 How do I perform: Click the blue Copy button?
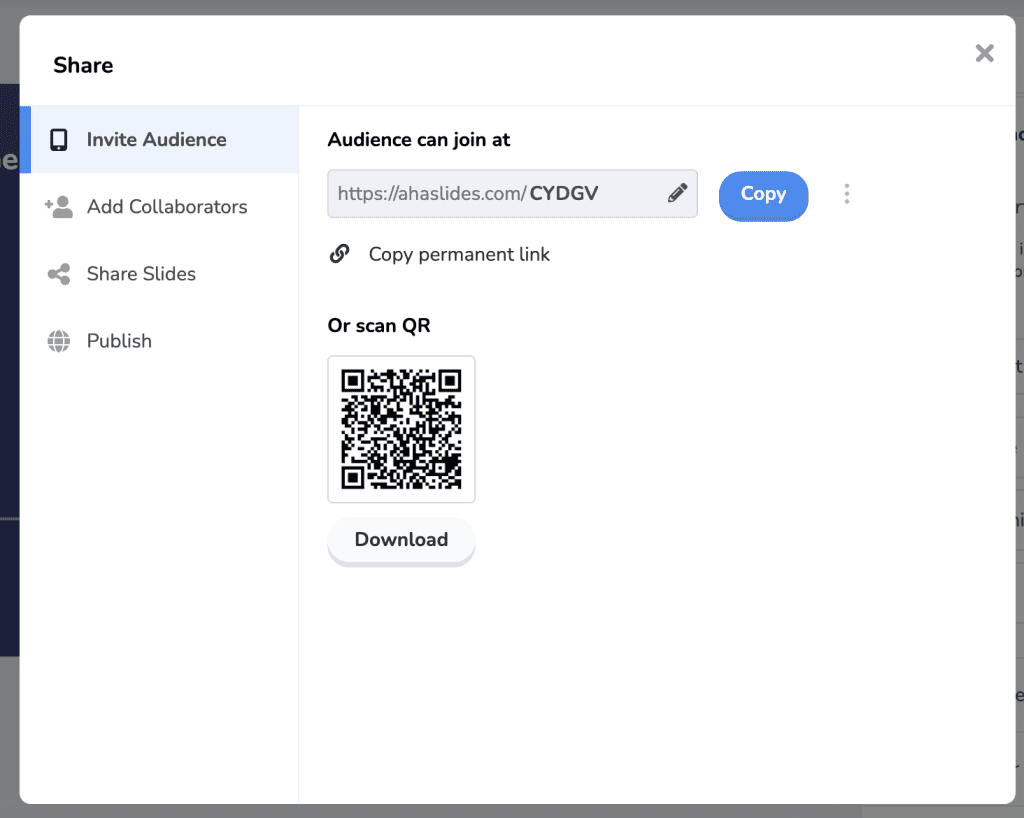click(x=763, y=195)
